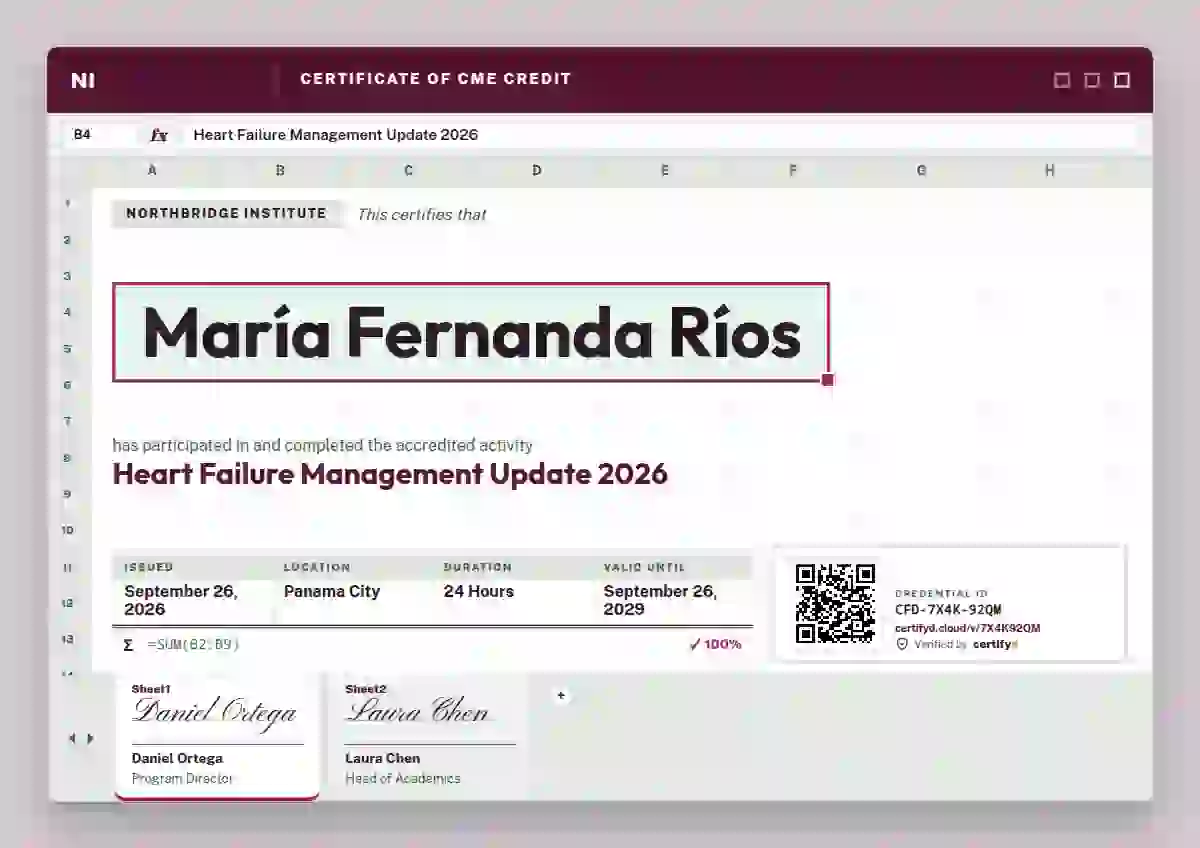
Task: Open the certifyd.cloud verification link
Action: point(967,628)
